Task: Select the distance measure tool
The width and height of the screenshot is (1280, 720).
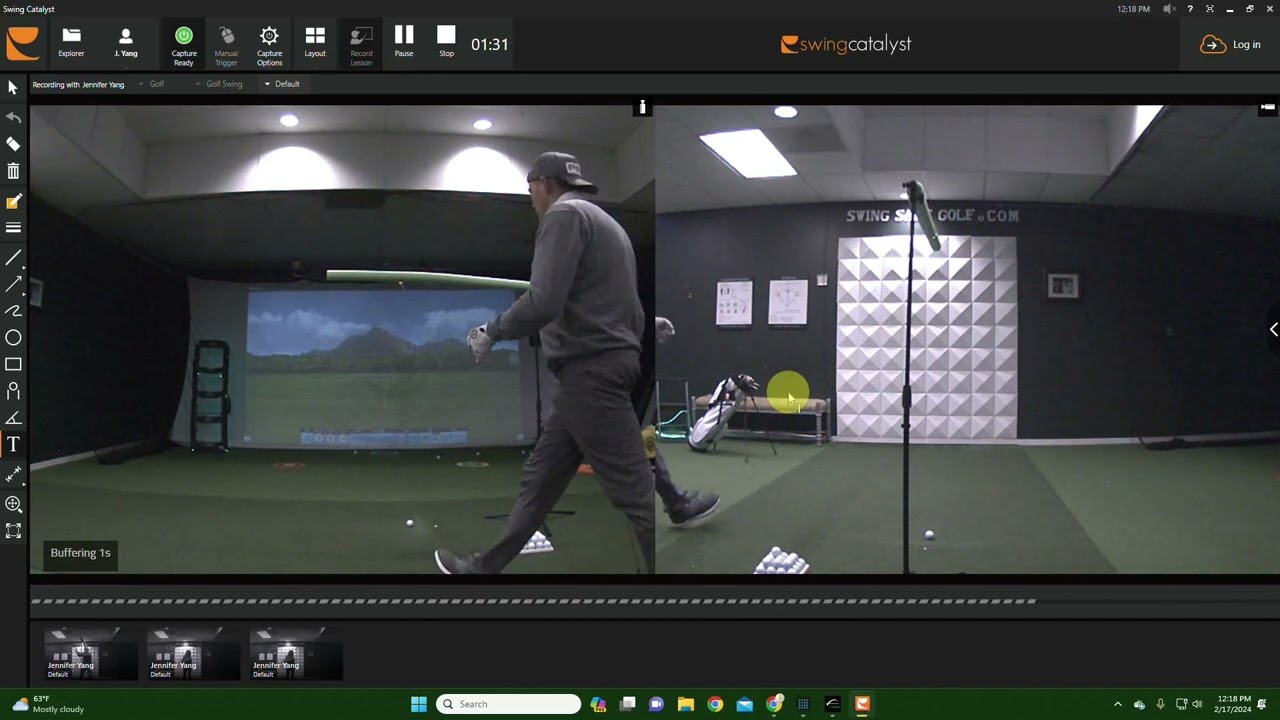Action: 13,473
